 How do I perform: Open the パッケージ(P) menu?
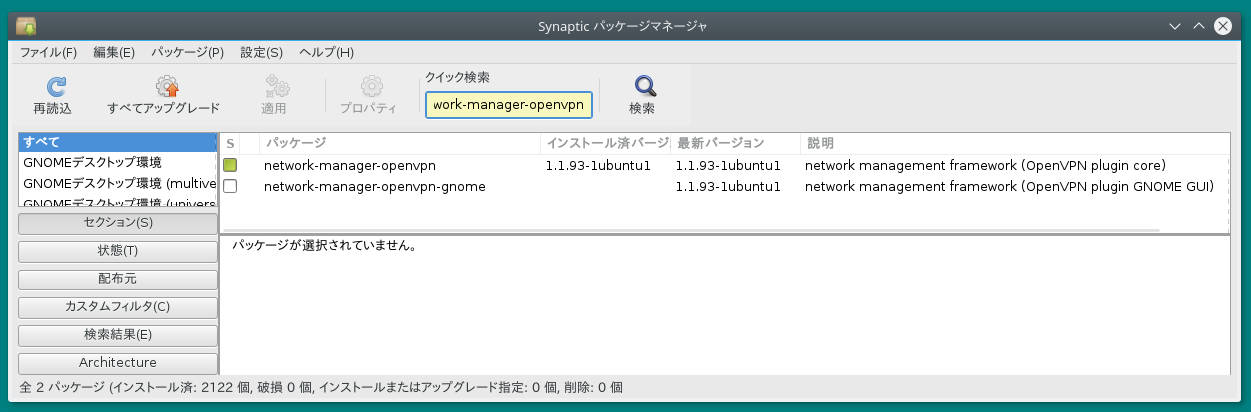(187, 52)
